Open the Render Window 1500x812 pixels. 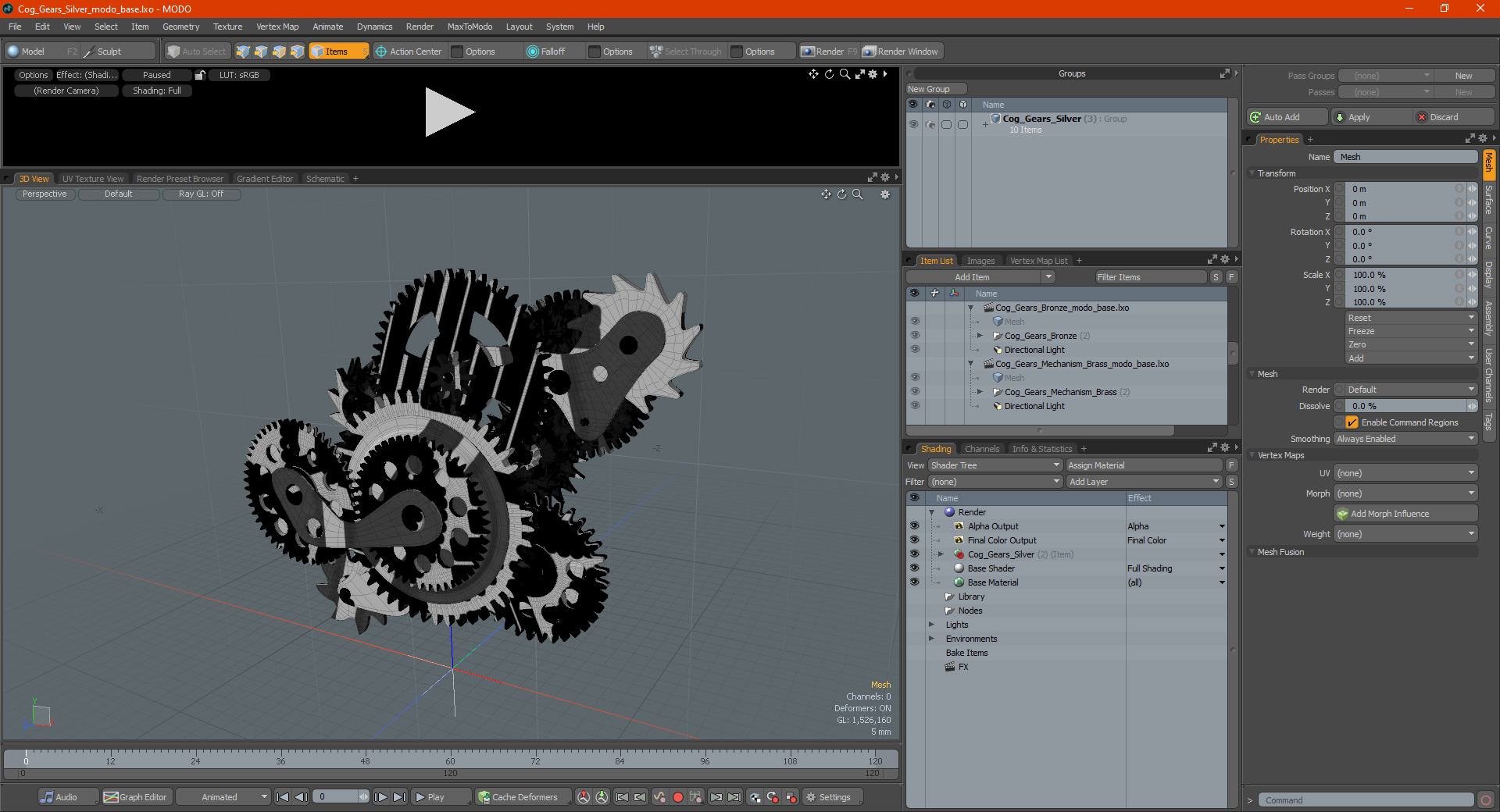(901, 52)
